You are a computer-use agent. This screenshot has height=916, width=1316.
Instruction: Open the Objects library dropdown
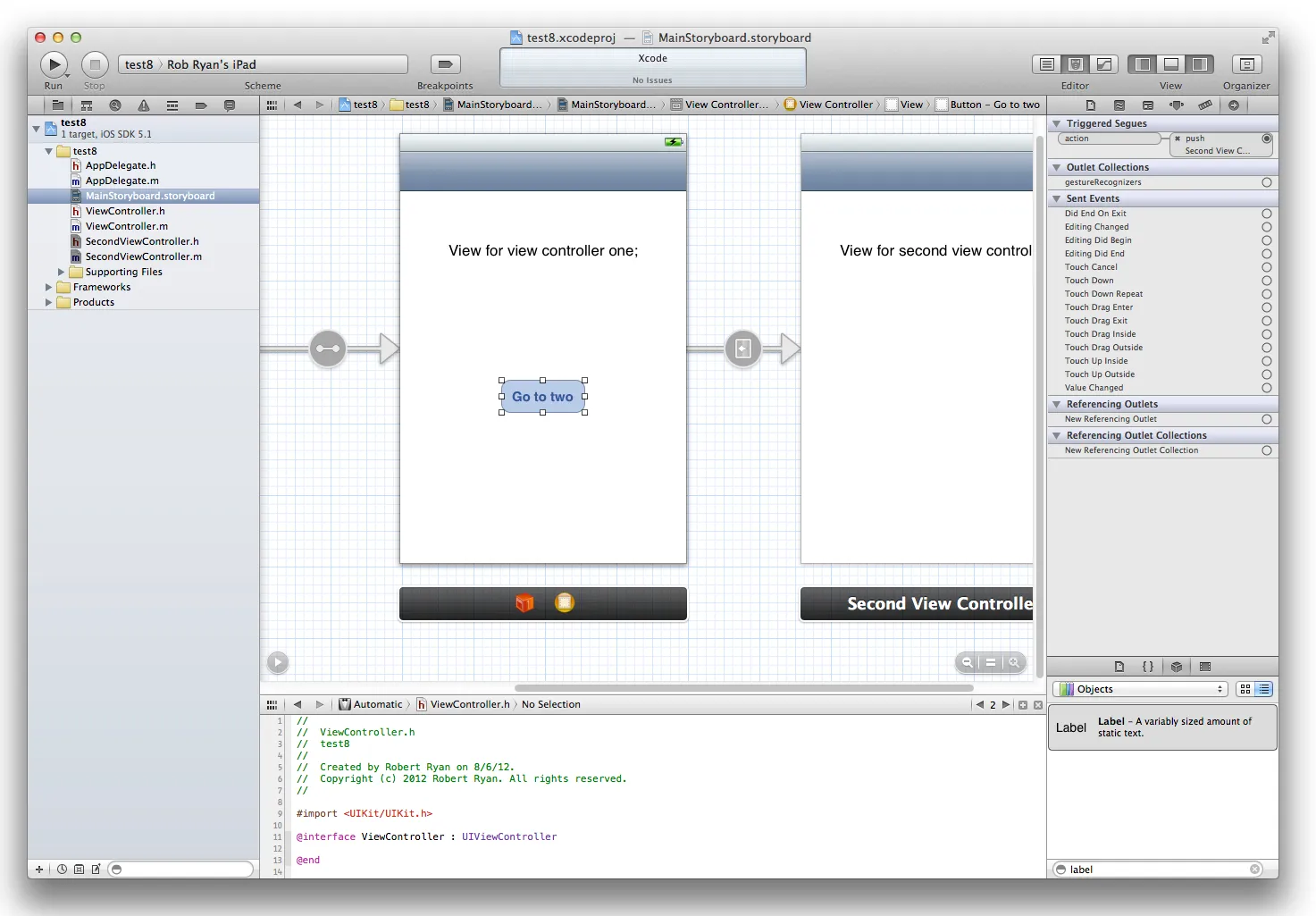pyautogui.click(x=1141, y=689)
